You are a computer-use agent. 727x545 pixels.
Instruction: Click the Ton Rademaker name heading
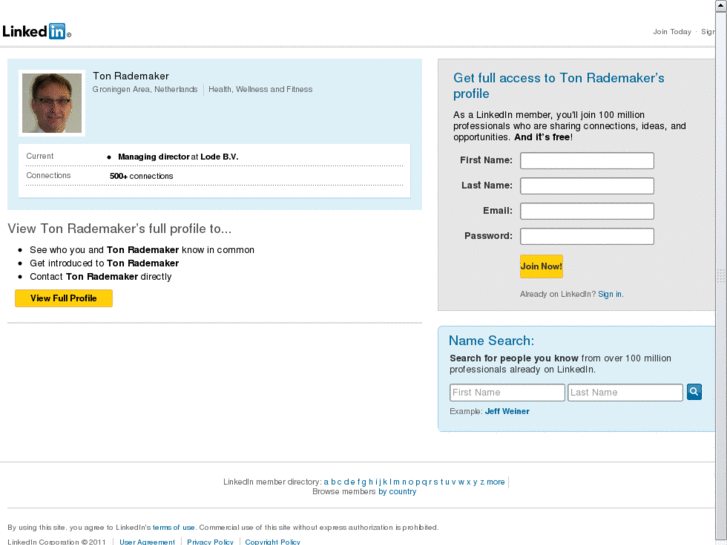131,76
